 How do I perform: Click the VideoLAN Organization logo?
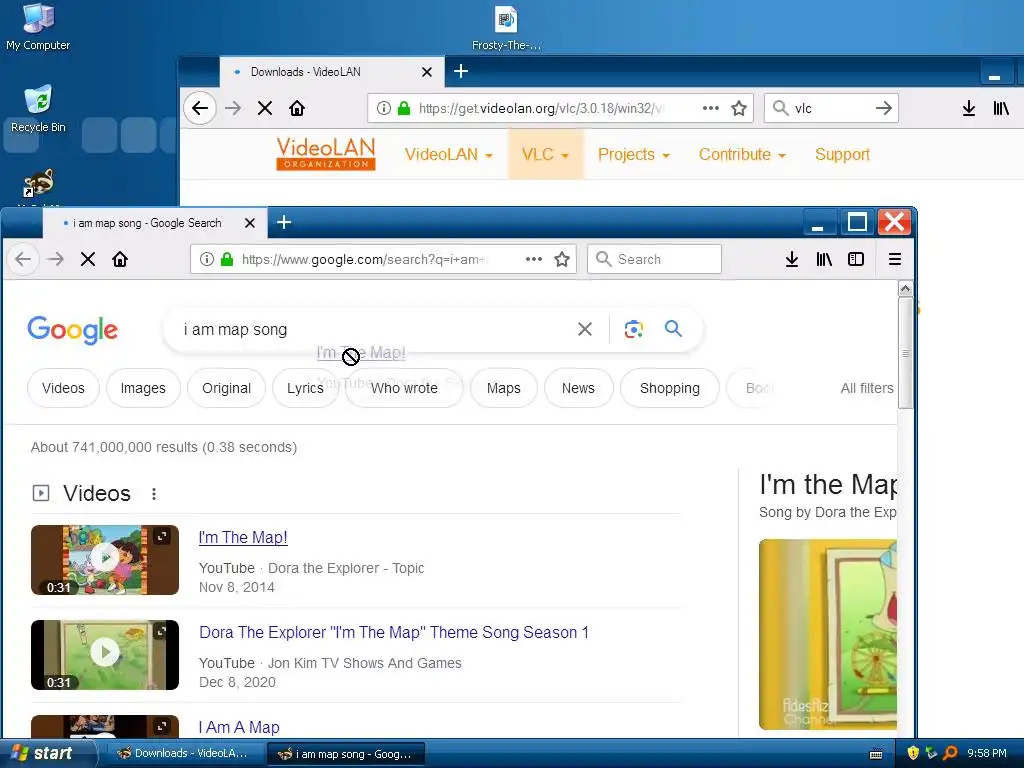[x=325, y=153]
